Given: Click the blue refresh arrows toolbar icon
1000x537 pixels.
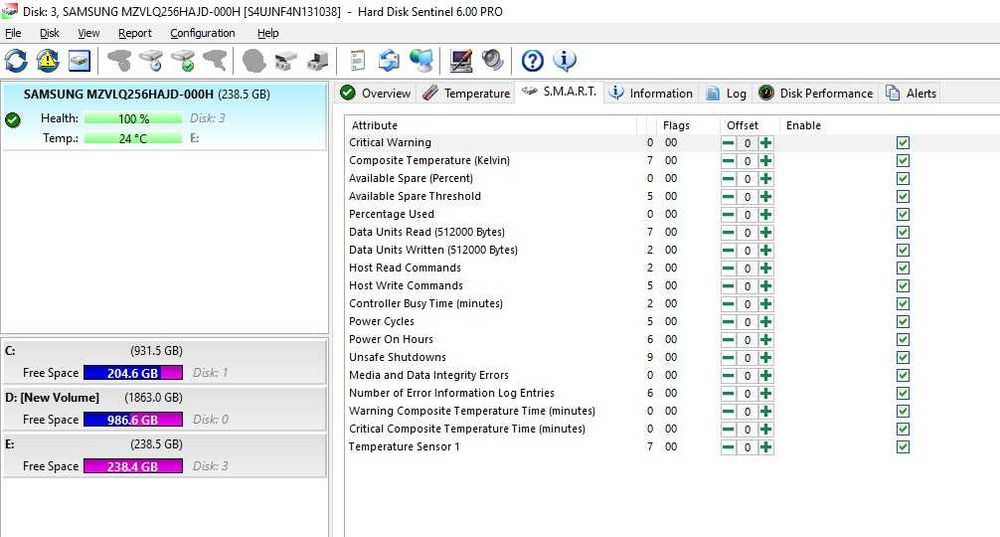Looking at the screenshot, I should (16, 61).
